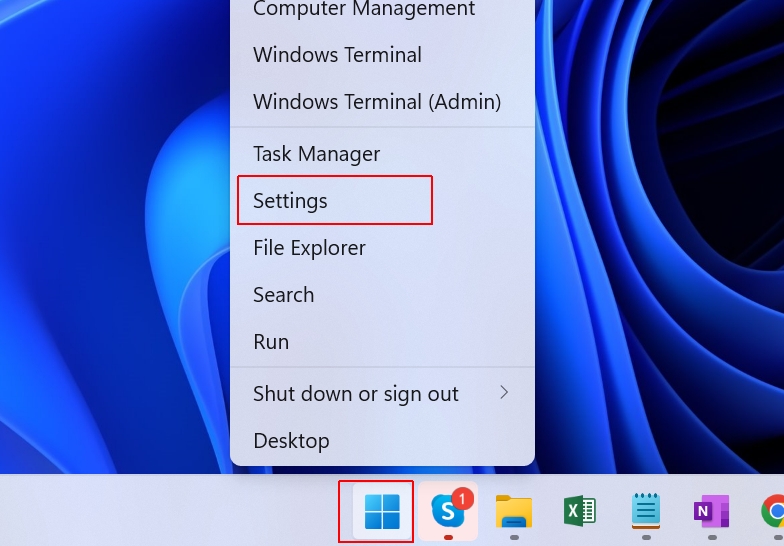Choose Search in the menu
This screenshot has height=546, width=784.
click(382, 294)
